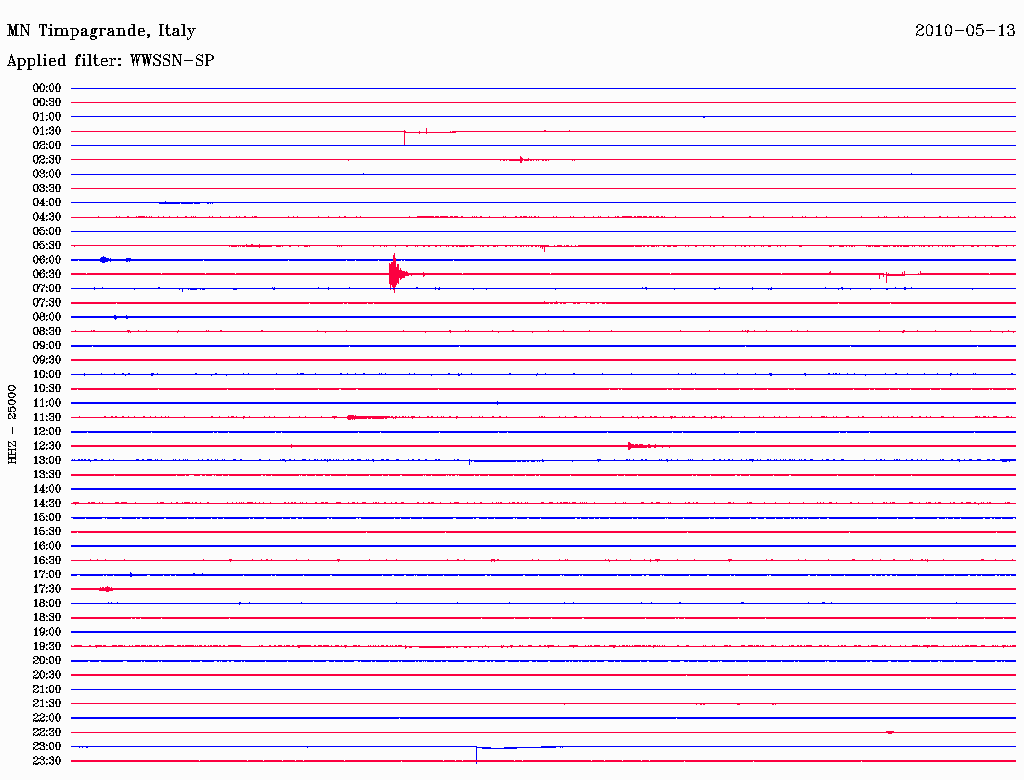The height and width of the screenshot is (780, 1024).
Task: Click the 13:00 time label
Action: pos(47,461)
